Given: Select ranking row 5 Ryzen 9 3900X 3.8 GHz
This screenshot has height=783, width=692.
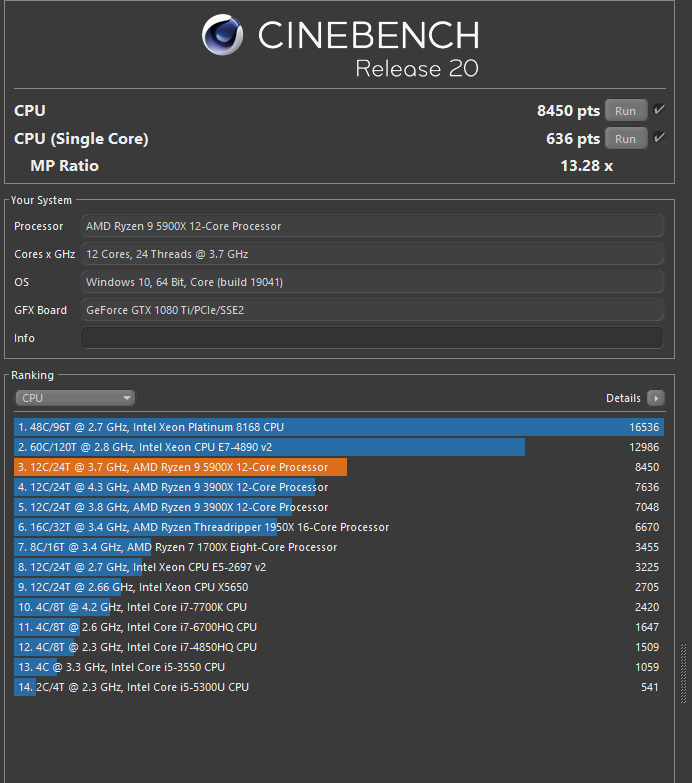Looking at the screenshot, I should click(339, 507).
